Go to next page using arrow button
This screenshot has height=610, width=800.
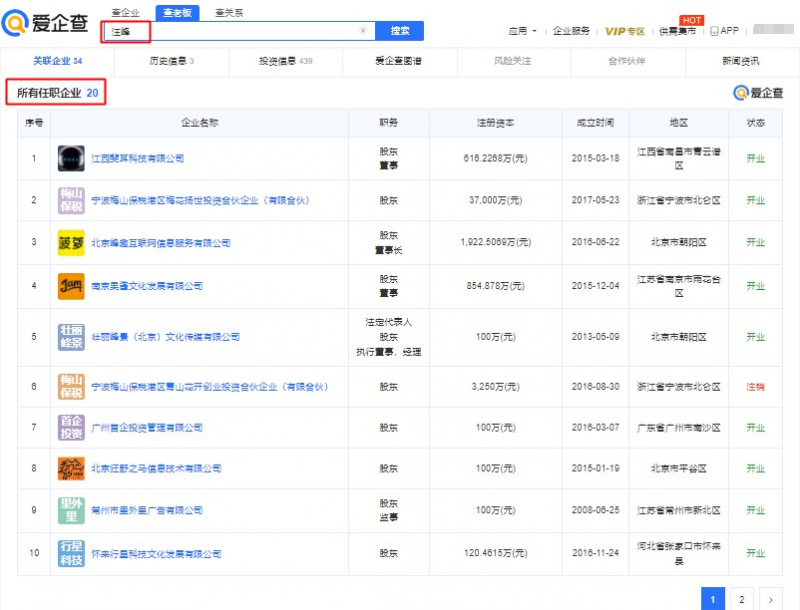click(769, 599)
